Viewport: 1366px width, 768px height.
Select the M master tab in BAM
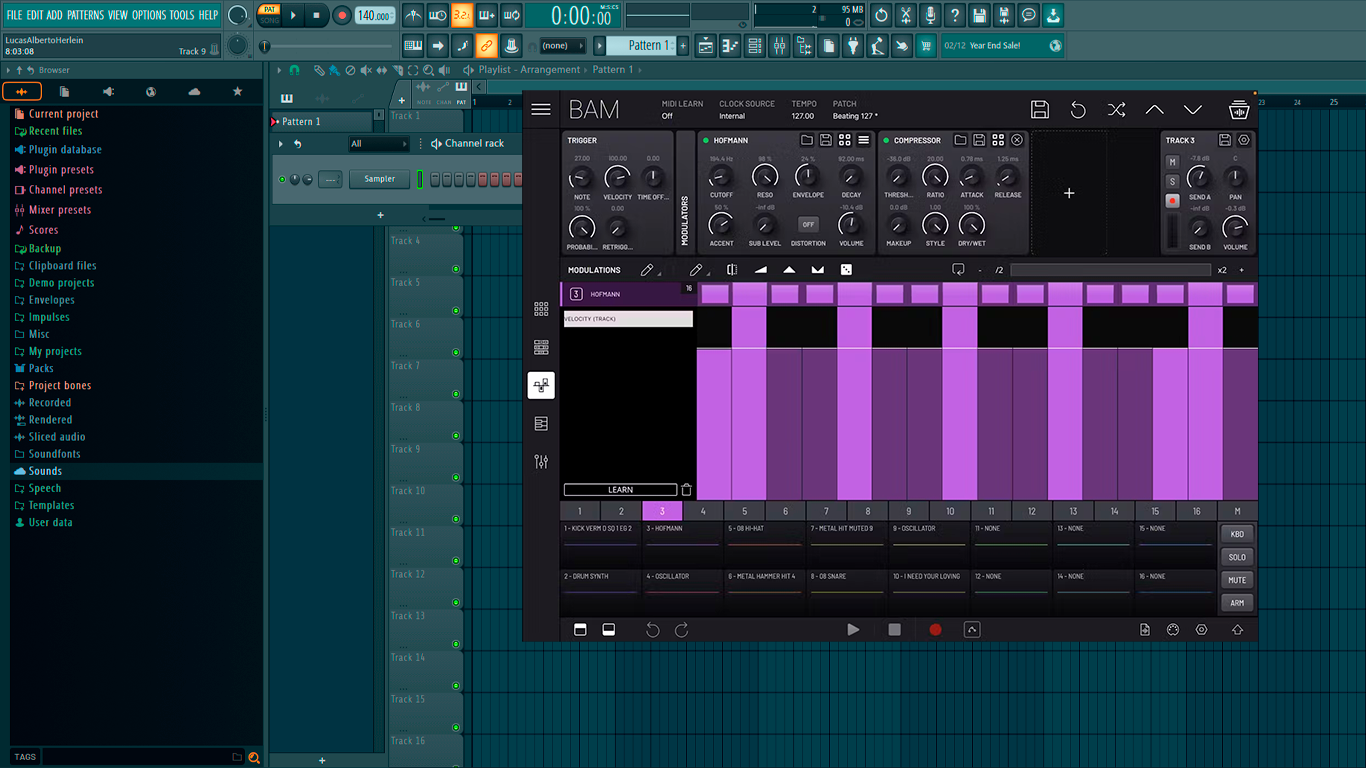pyautogui.click(x=1237, y=511)
